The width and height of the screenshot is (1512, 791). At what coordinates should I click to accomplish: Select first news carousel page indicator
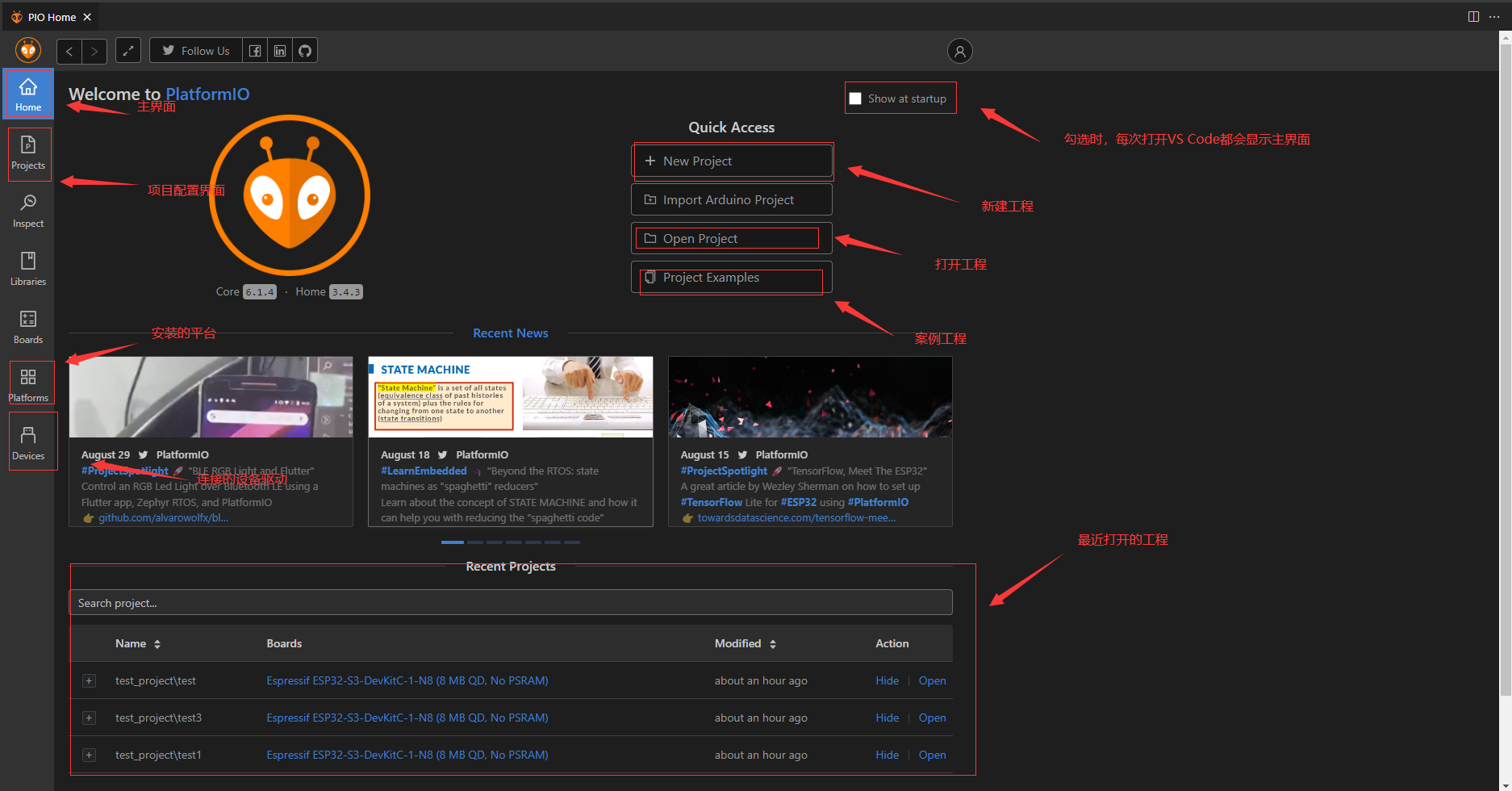(x=453, y=542)
